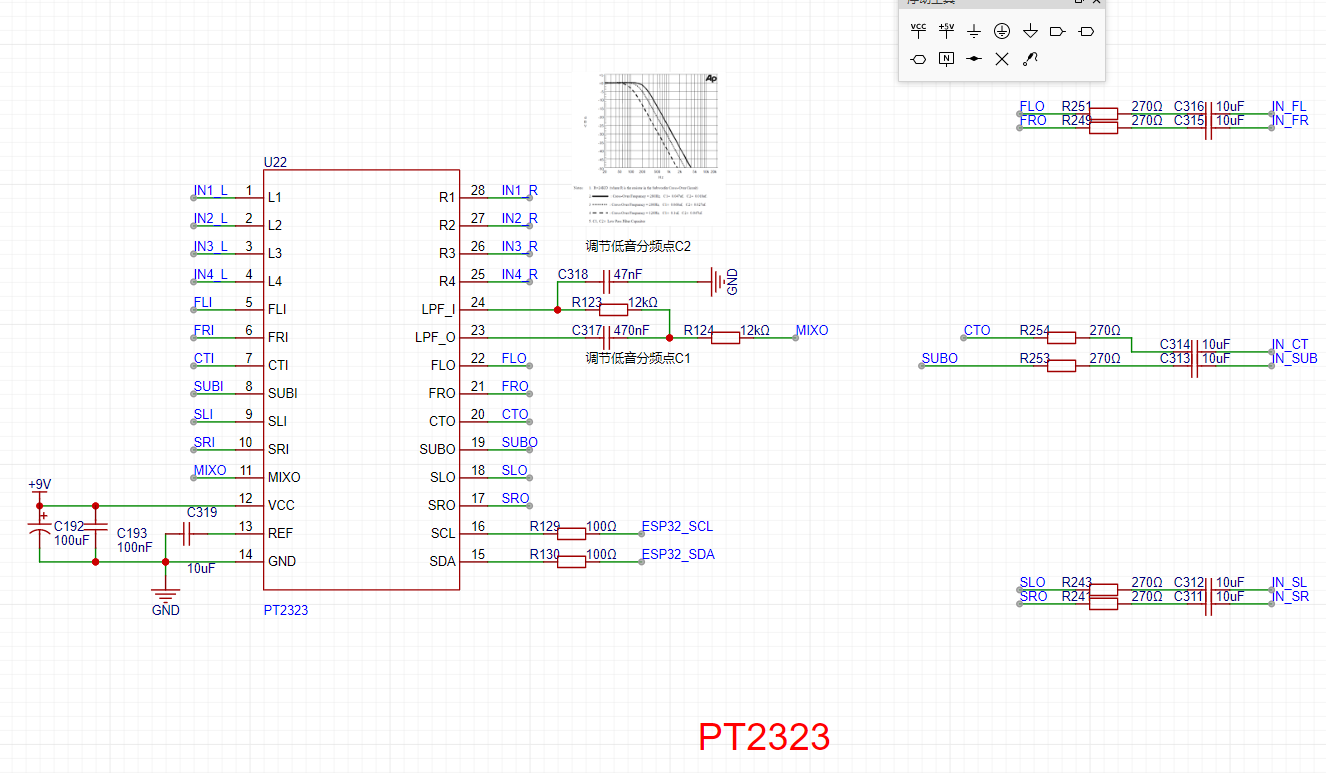This screenshot has height=773, width=1326.
Task: Select the SLI net label
Action: point(203,414)
